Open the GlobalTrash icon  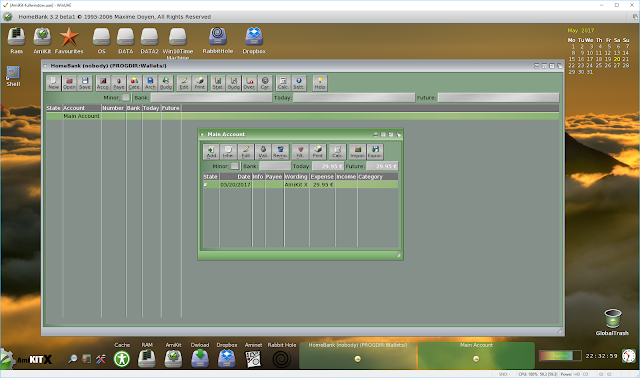coord(612,322)
